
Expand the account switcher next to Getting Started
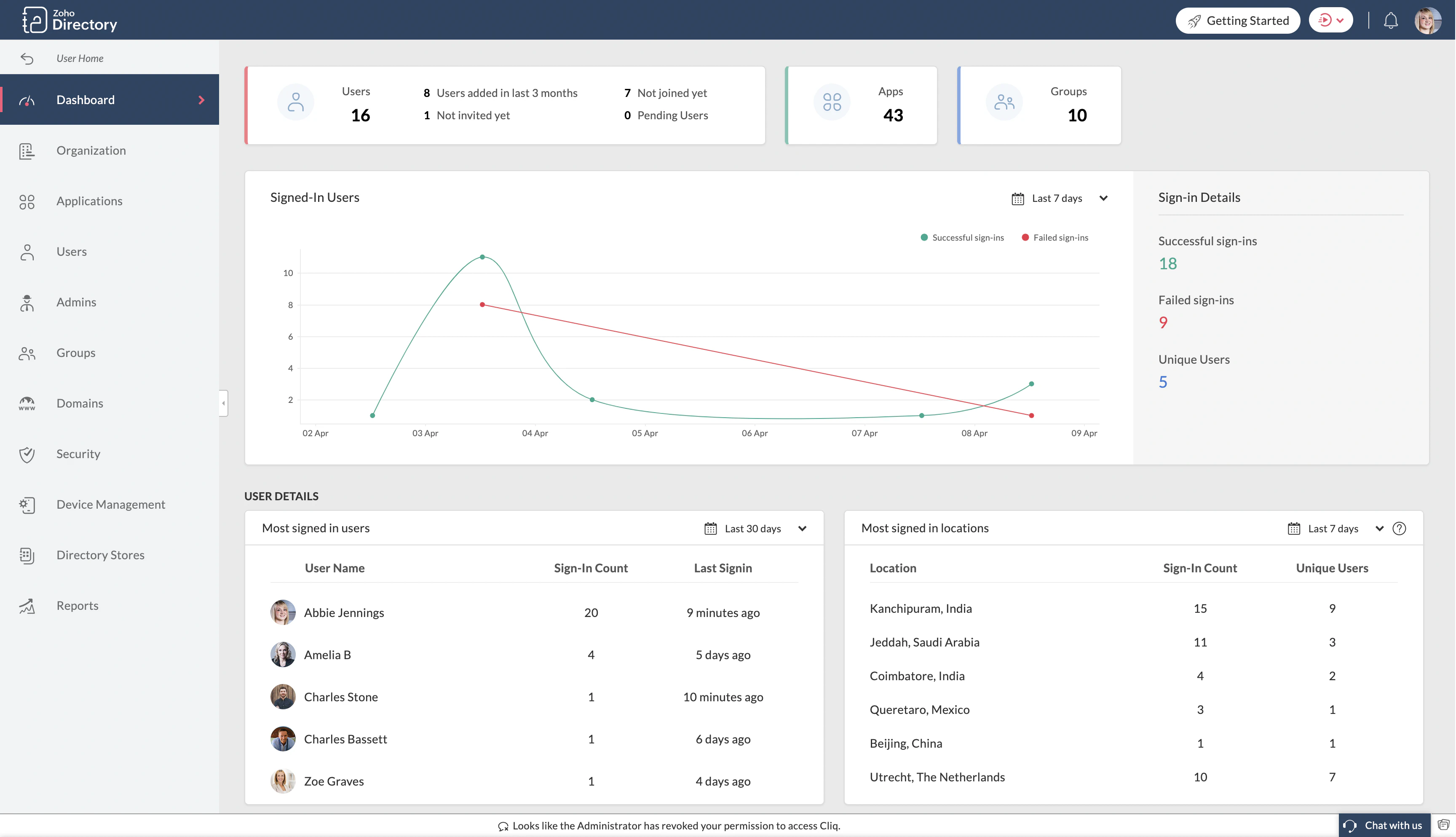coord(1331,20)
